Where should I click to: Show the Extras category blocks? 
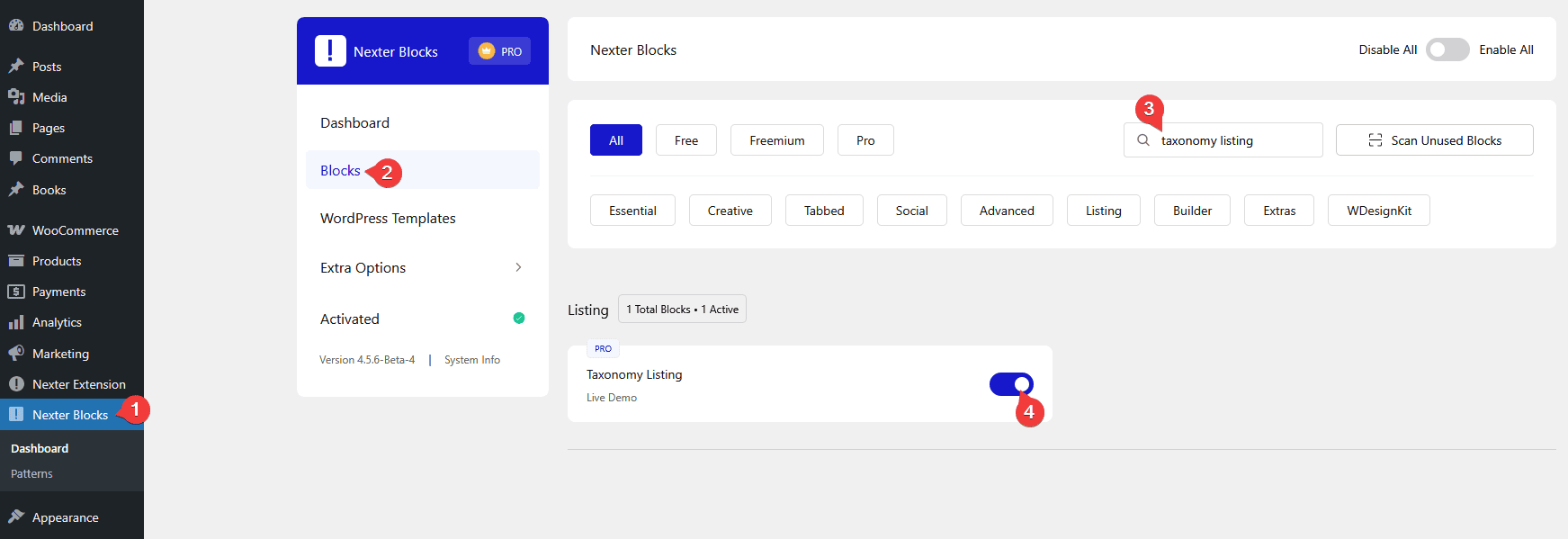(x=1279, y=211)
